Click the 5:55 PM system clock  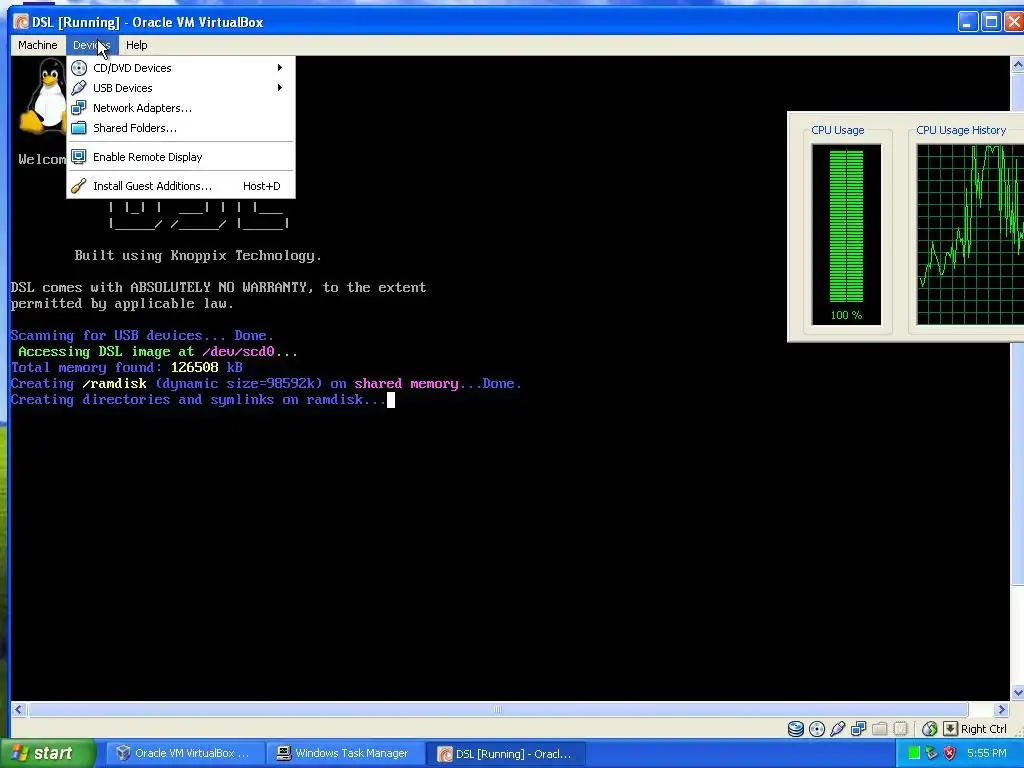pyautogui.click(x=987, y=754)
